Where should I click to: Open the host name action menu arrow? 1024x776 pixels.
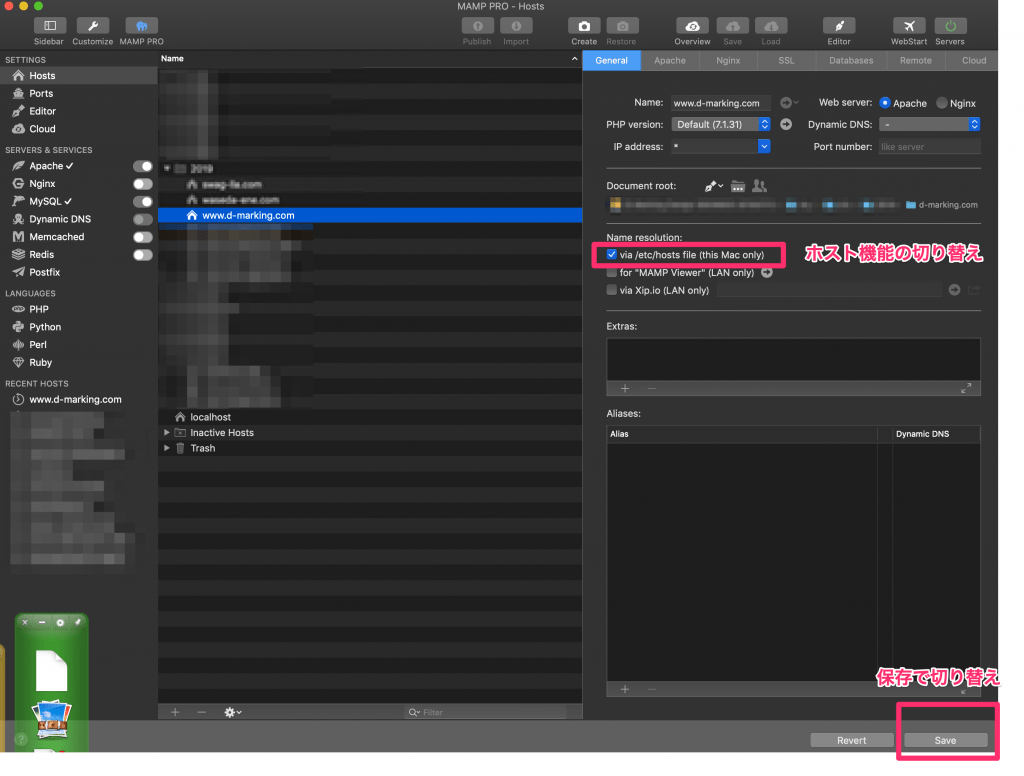789,103
